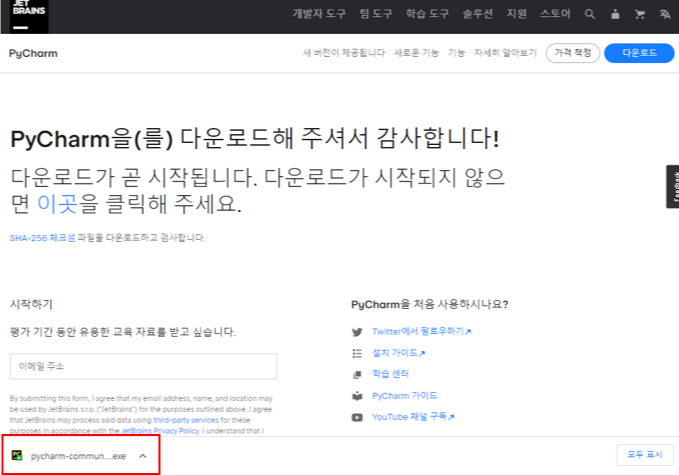Expand the downloaded file options chevron

point(143,456)
